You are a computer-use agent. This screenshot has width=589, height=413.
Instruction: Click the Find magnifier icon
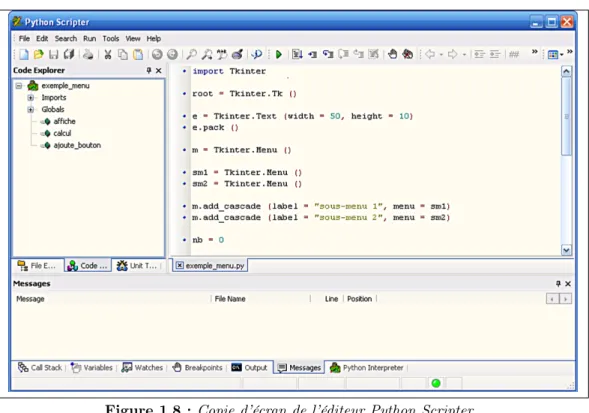192,54
